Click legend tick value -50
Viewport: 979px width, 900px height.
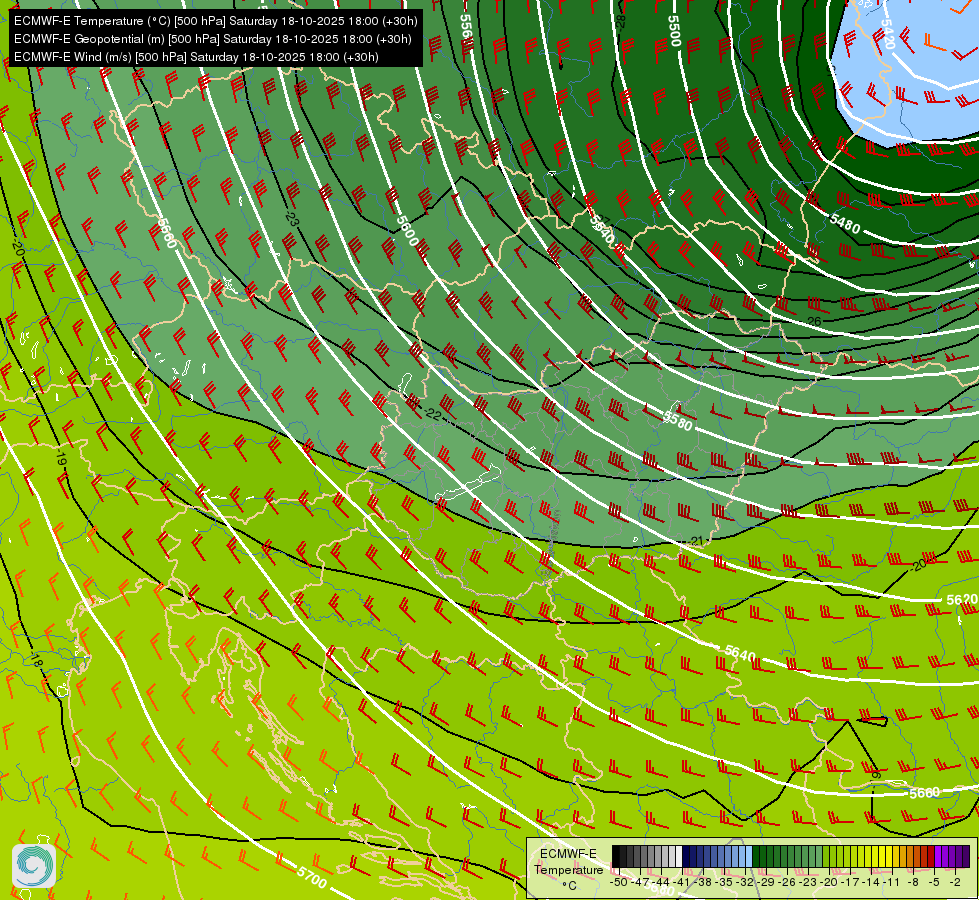point(619,883)
